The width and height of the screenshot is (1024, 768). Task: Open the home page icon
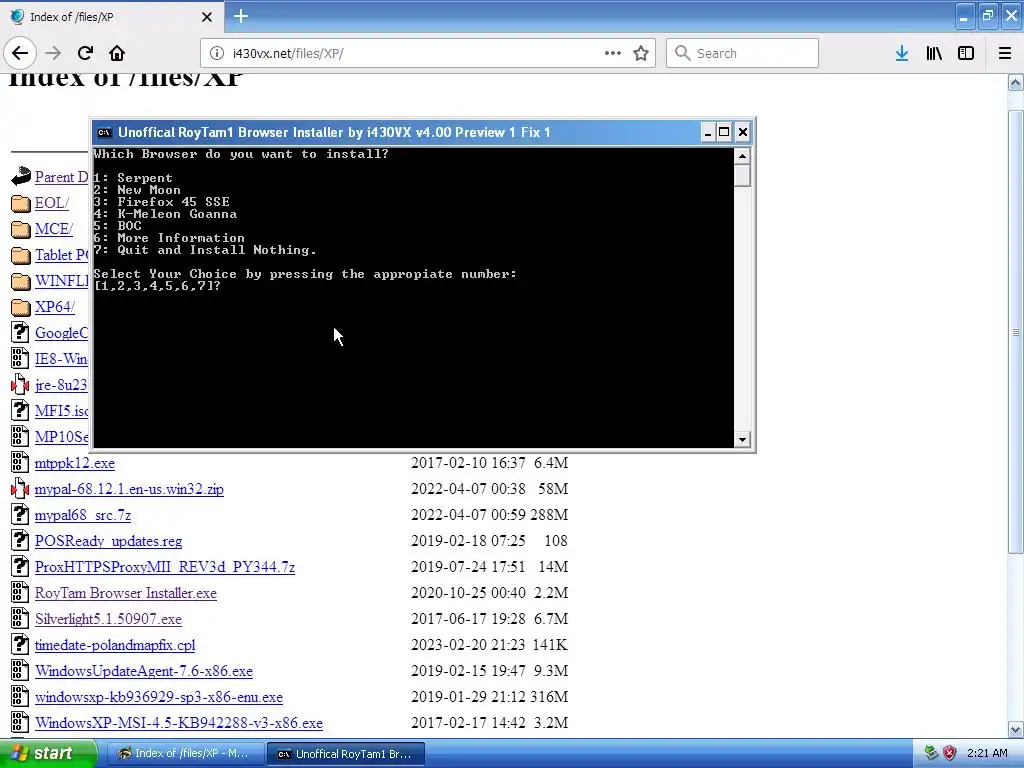click(x=117, y=53)
